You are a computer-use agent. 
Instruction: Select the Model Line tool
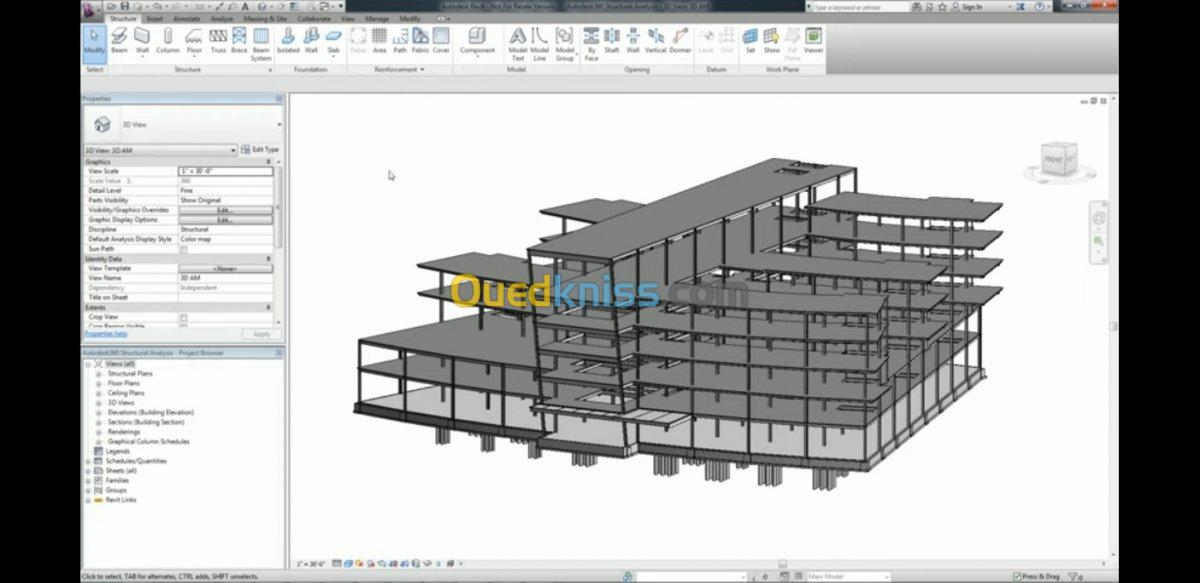point(540,45)
